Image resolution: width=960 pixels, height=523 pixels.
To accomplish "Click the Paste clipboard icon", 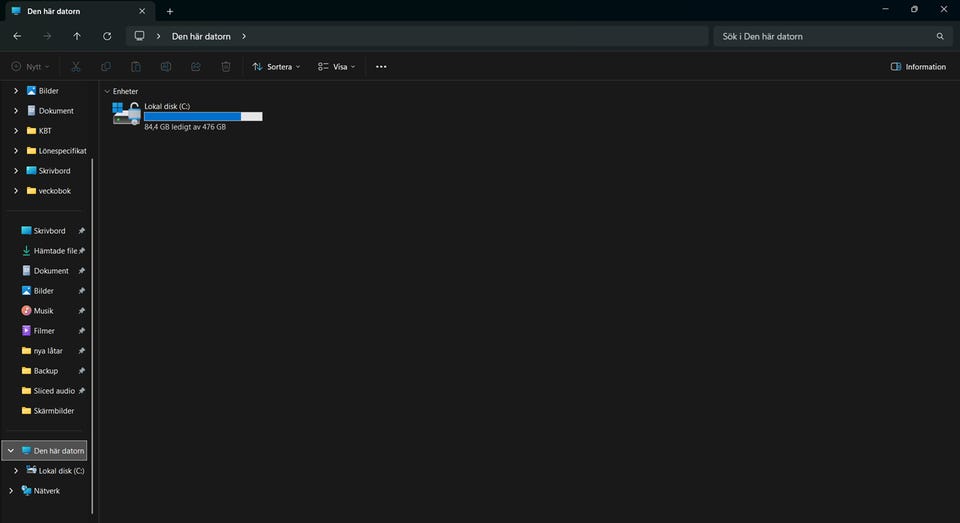I will point(136,67).
